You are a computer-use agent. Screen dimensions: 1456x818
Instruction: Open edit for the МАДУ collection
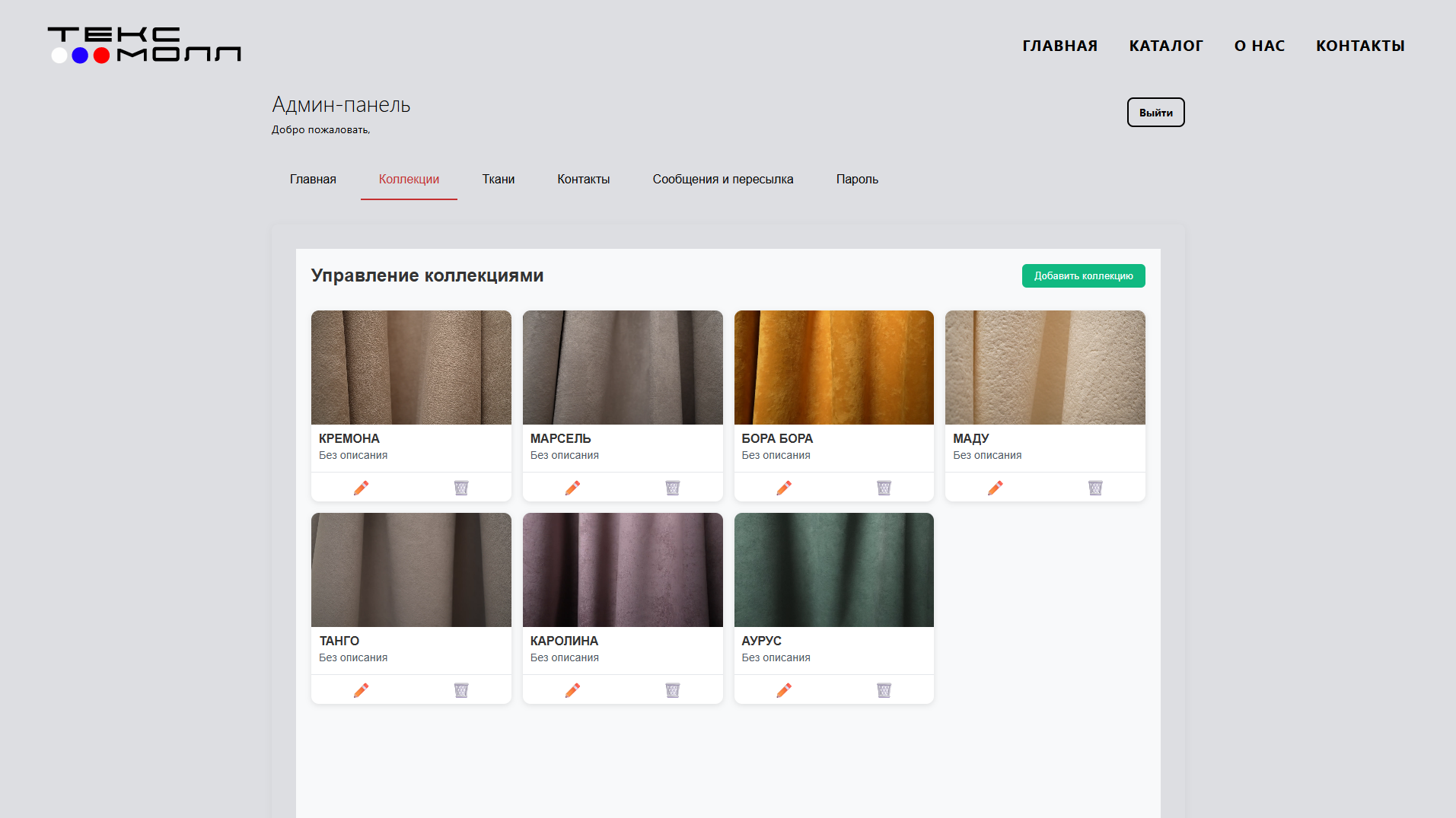pyautogui.click(x=995, y=488)
